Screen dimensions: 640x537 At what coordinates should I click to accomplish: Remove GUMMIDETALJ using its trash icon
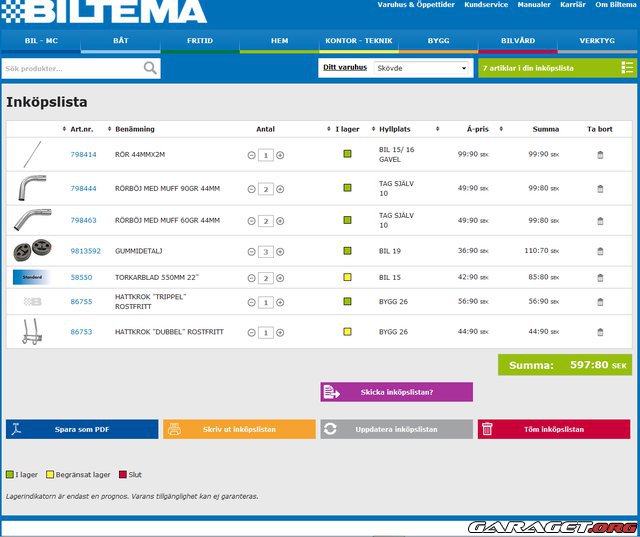pyautogui.click(x=600, y=252)
